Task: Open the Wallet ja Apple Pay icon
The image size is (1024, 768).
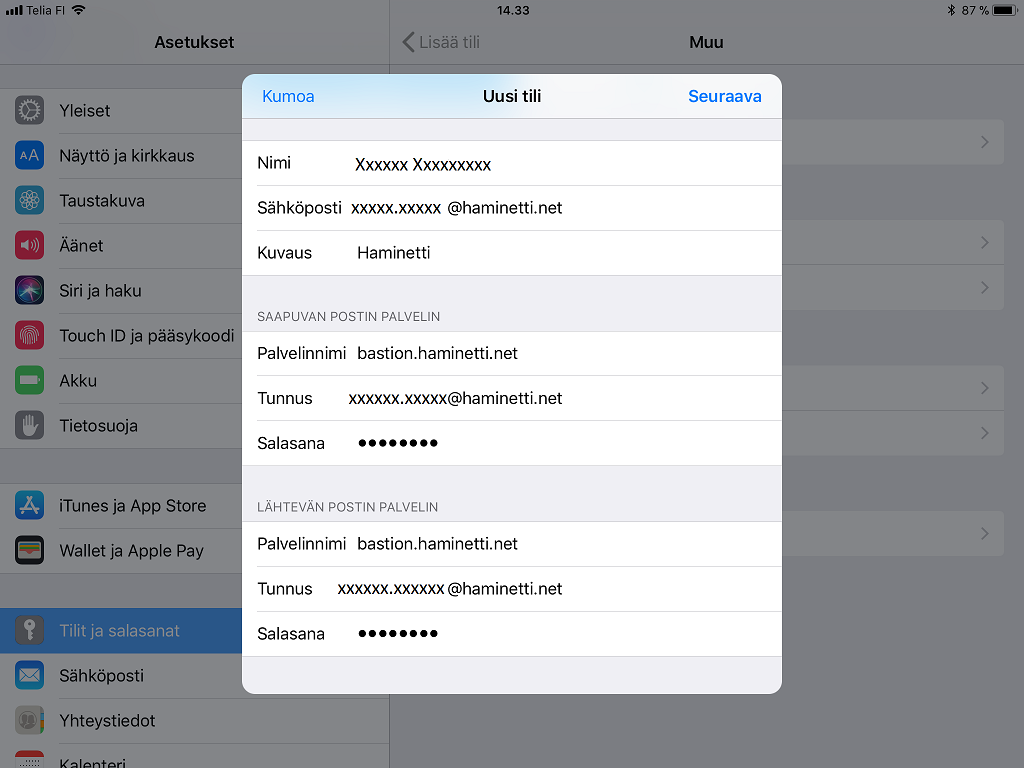Action: point(29,551)
